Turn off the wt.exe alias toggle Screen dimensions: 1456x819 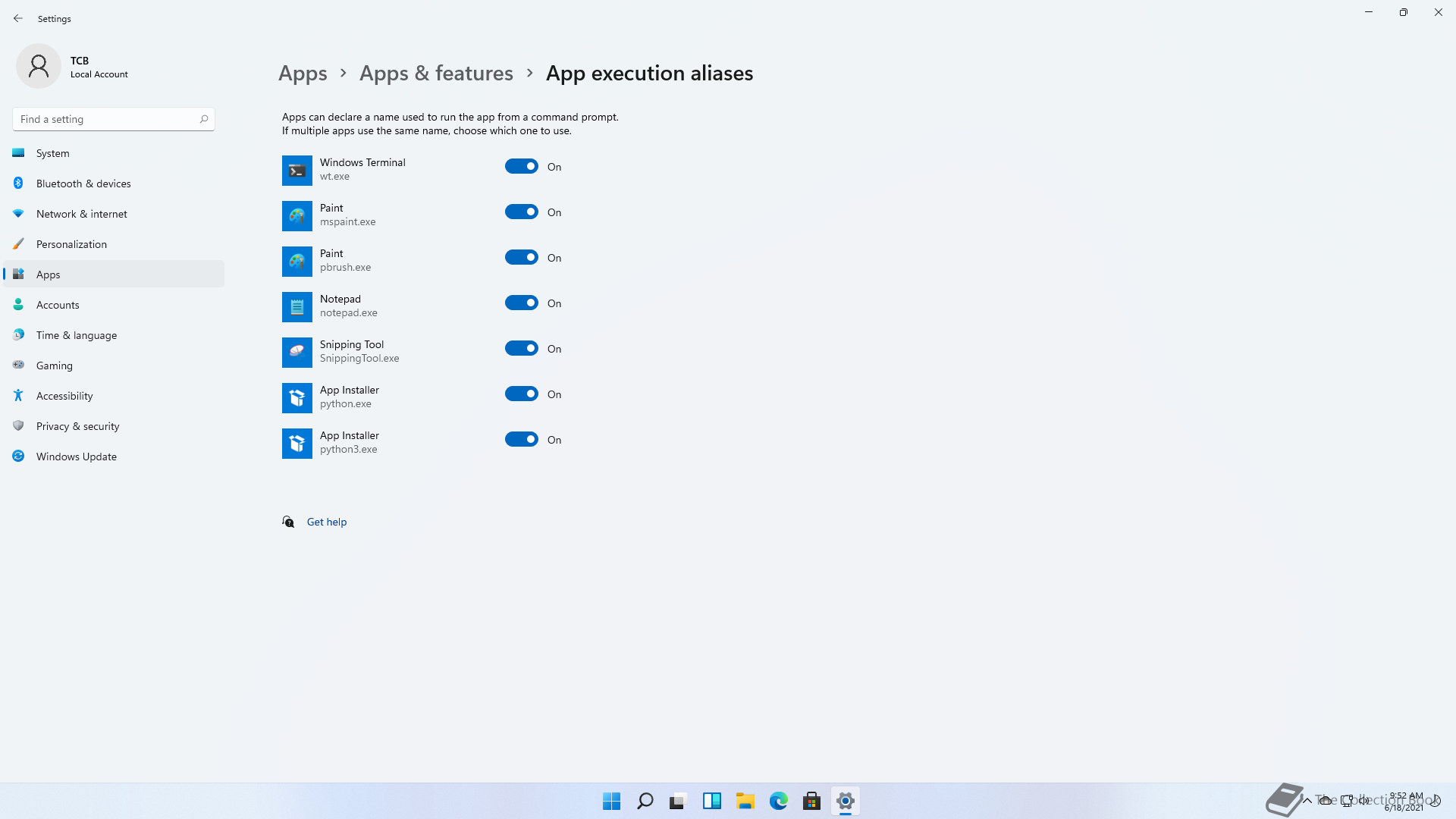[x=522, y=166]
